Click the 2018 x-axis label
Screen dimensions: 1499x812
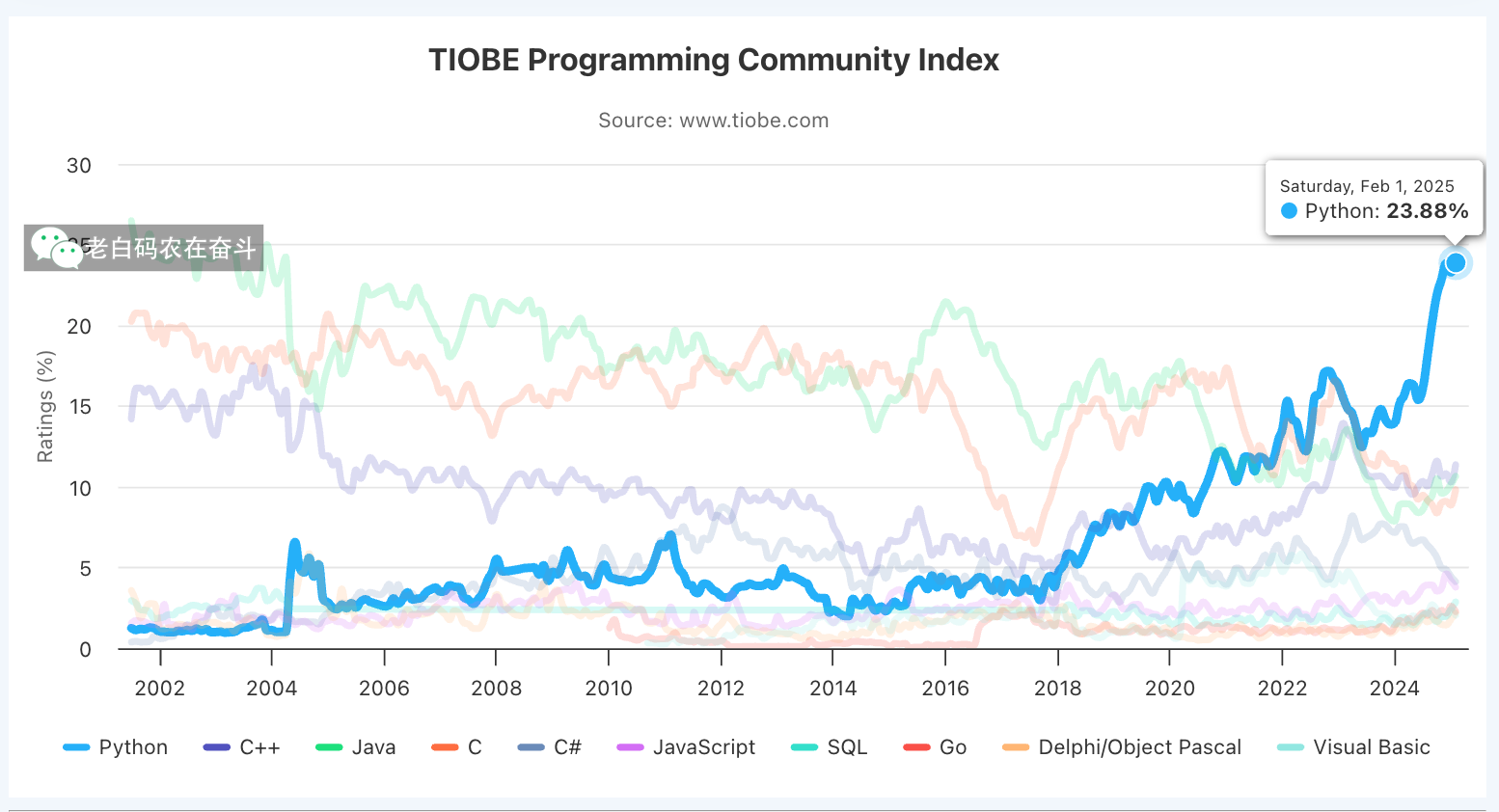pyautogui.click(x=1057, y=689)
